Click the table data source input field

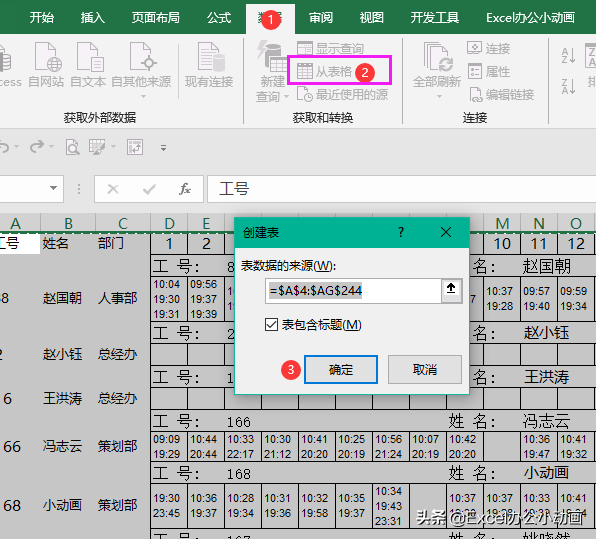point(353,291)
